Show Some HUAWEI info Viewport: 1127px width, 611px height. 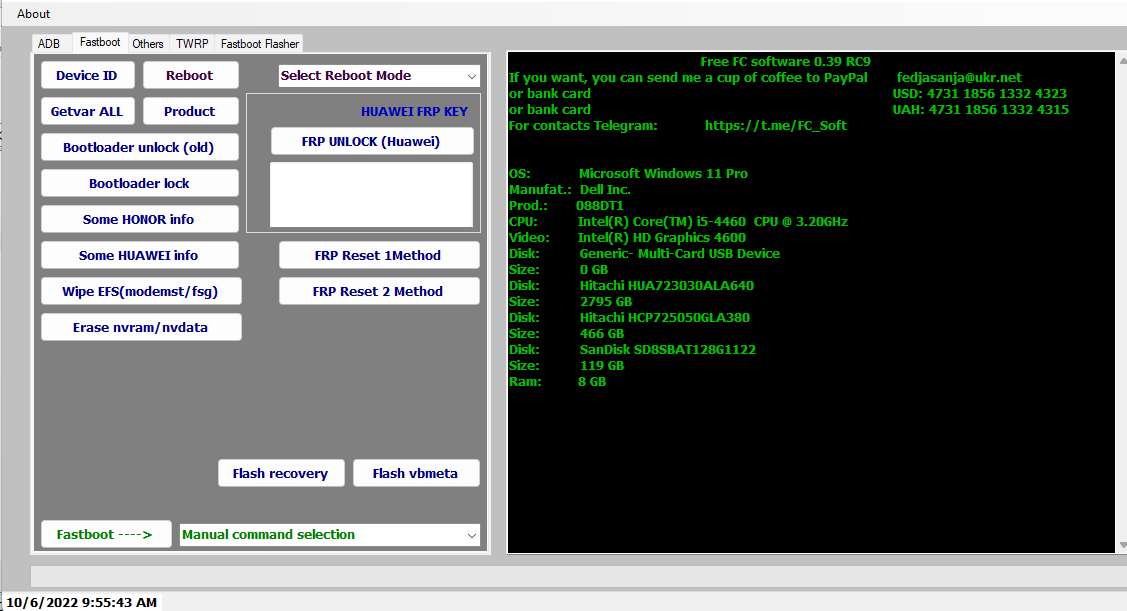tap(139, 255)
